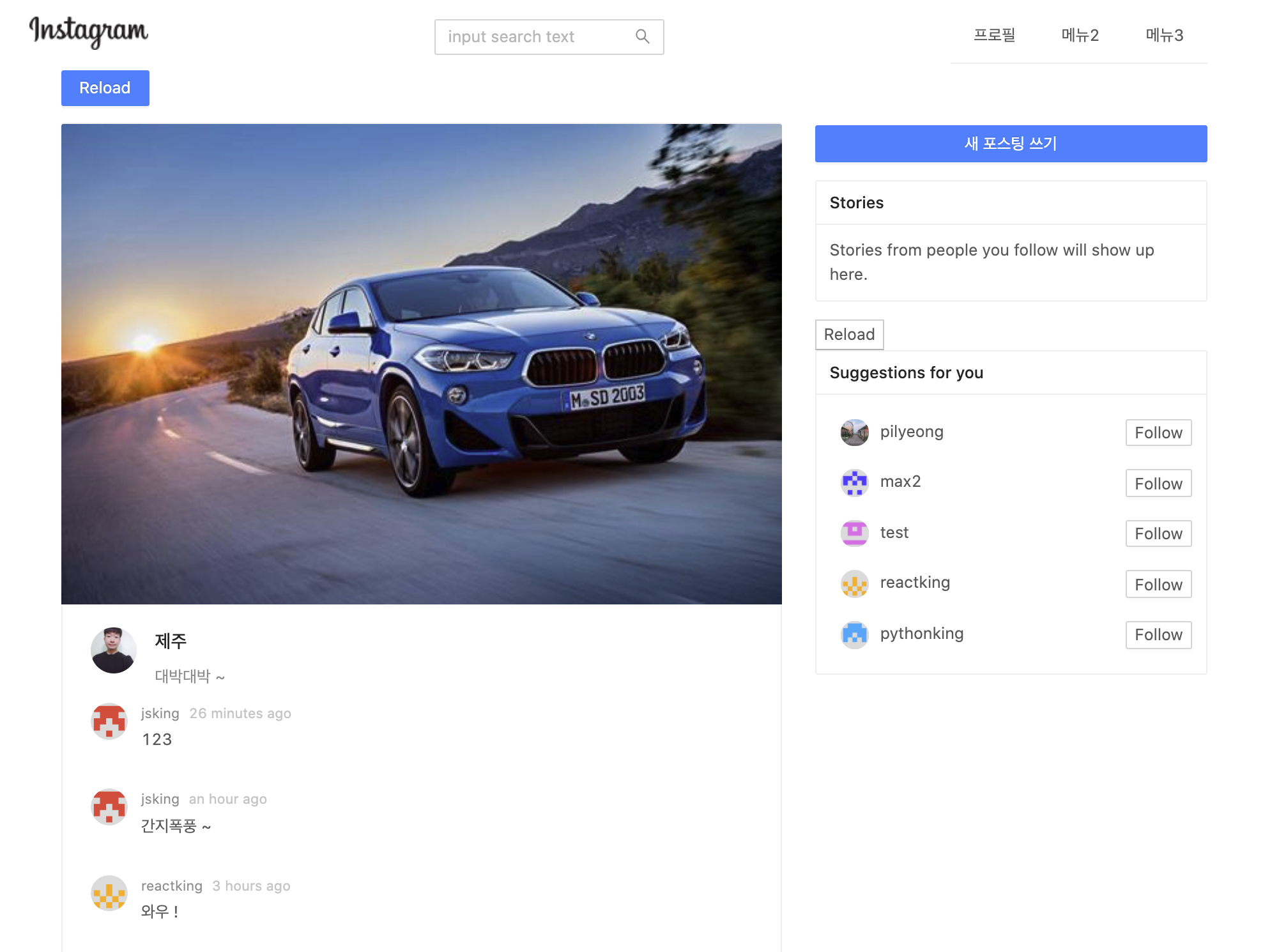This screenshot has height=952, width=1279.
Task: Click reactking's avatar on the 와우 comment
Action: 109,893
